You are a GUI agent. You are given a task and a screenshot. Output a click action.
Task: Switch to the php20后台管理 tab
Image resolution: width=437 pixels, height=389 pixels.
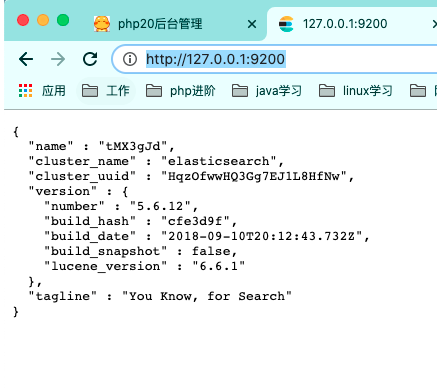[160, 24]
